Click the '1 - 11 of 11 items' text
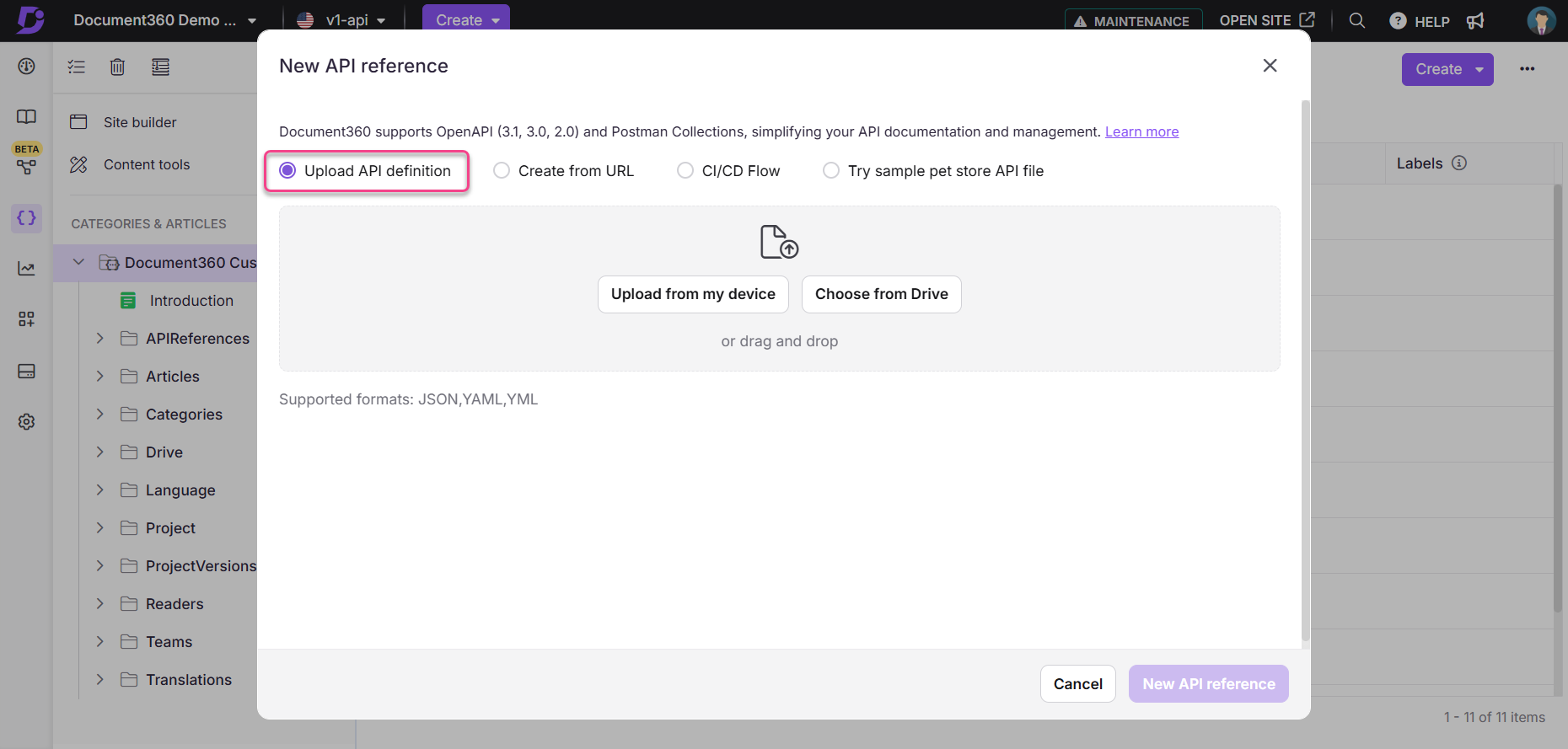This screenshot has height=749, width=1568. (1494, 717)
